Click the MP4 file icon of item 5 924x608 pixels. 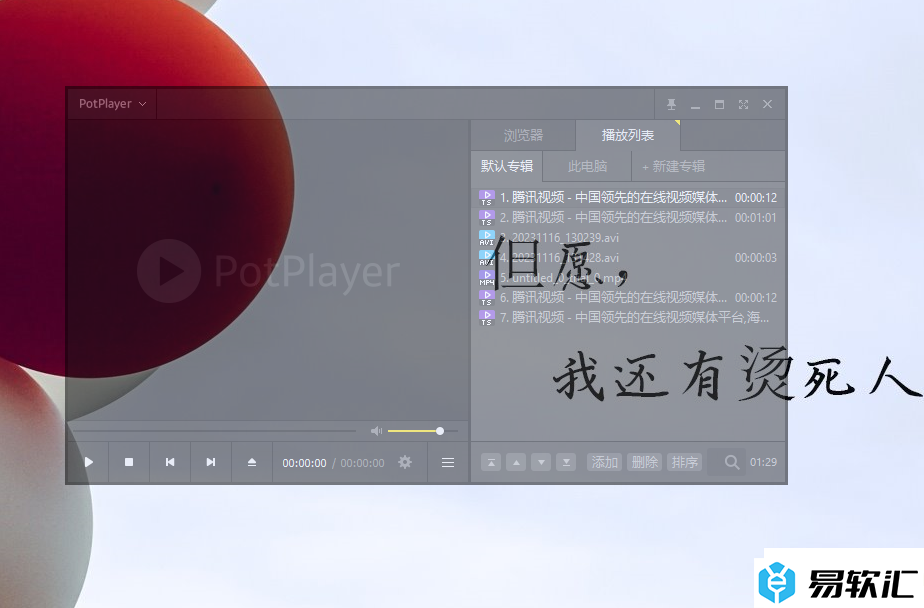tap(487, 278)
